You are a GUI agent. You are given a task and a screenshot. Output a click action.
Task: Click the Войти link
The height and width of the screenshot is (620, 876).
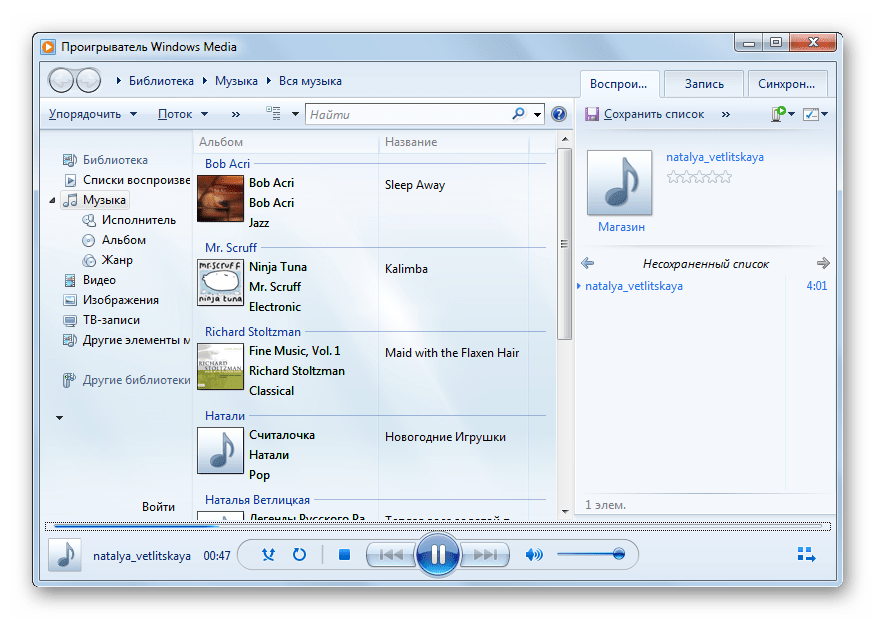(x=158, y=507)
